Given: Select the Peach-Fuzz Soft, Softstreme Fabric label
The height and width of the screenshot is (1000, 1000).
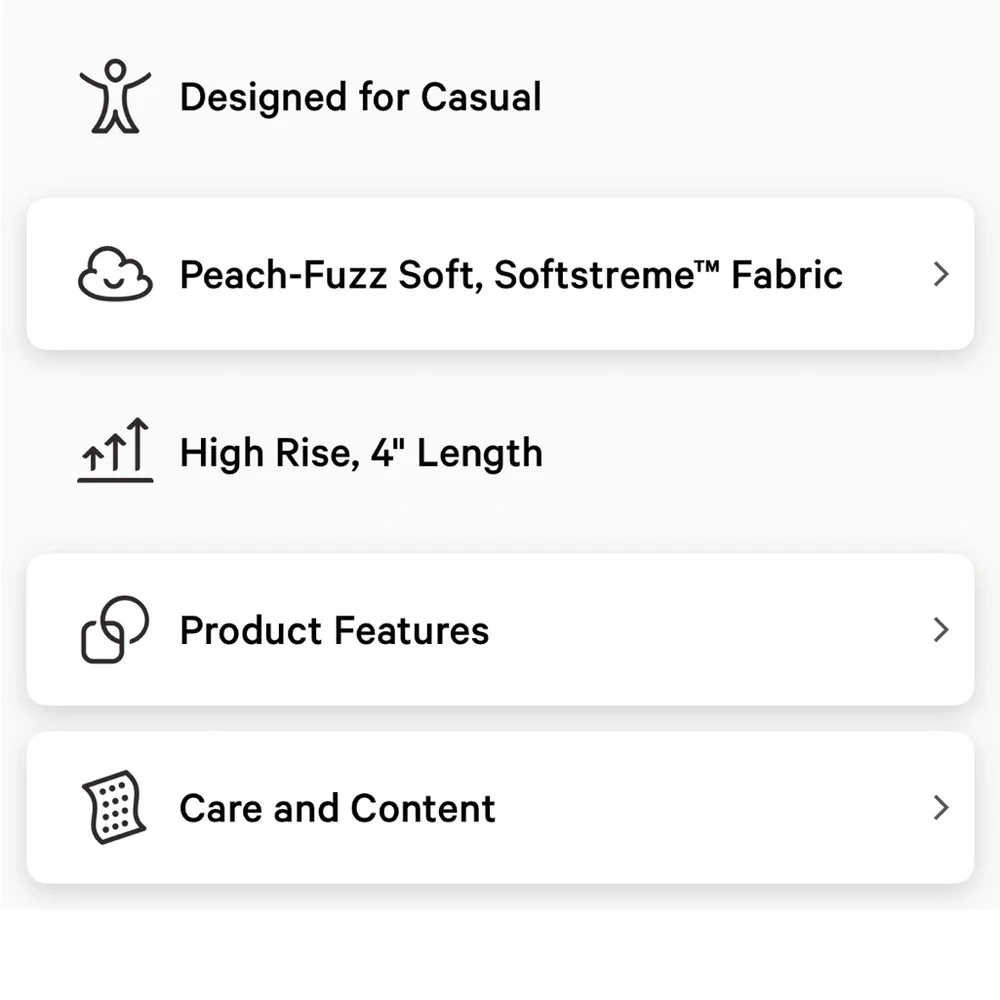Looking at the screenshot, I should click(x=510, y=274).
